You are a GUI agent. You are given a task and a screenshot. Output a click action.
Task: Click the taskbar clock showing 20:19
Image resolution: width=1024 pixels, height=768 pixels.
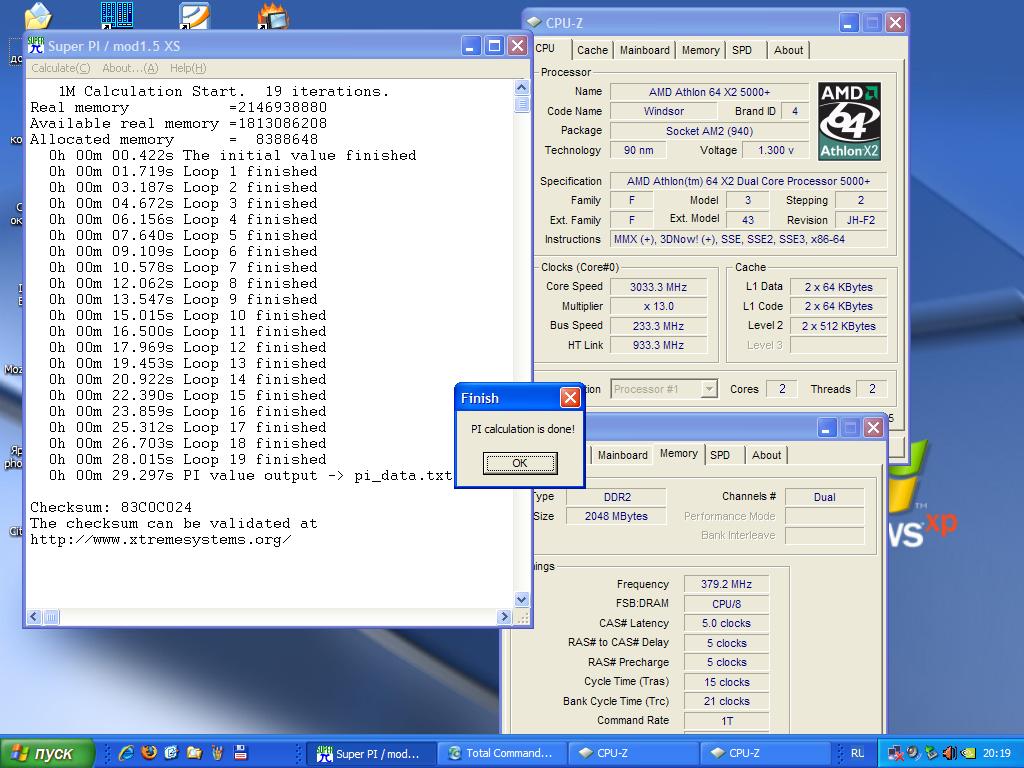[x=997, y=754]
